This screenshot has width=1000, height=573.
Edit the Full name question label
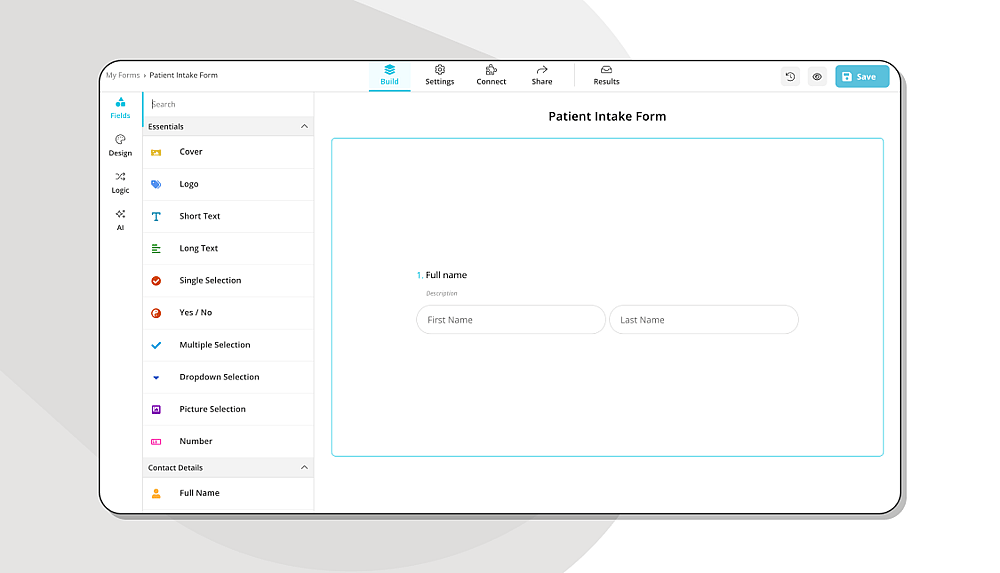446,275
